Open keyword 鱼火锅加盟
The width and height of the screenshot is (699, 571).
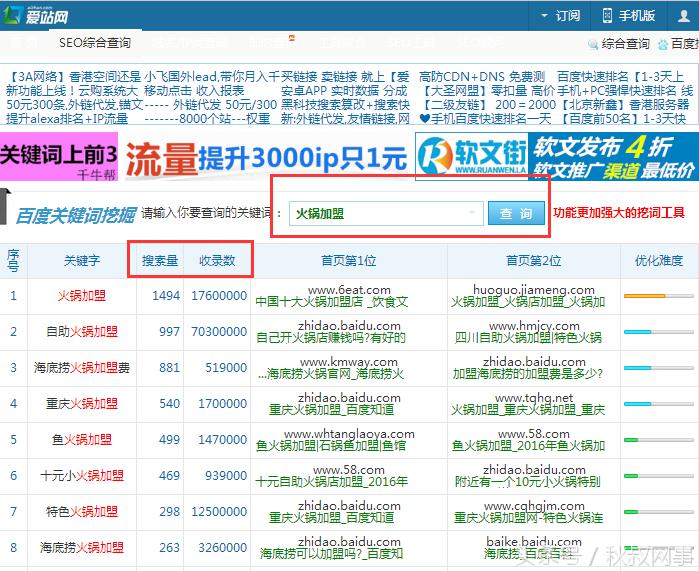pyautogui.click(x=82, y=440)
